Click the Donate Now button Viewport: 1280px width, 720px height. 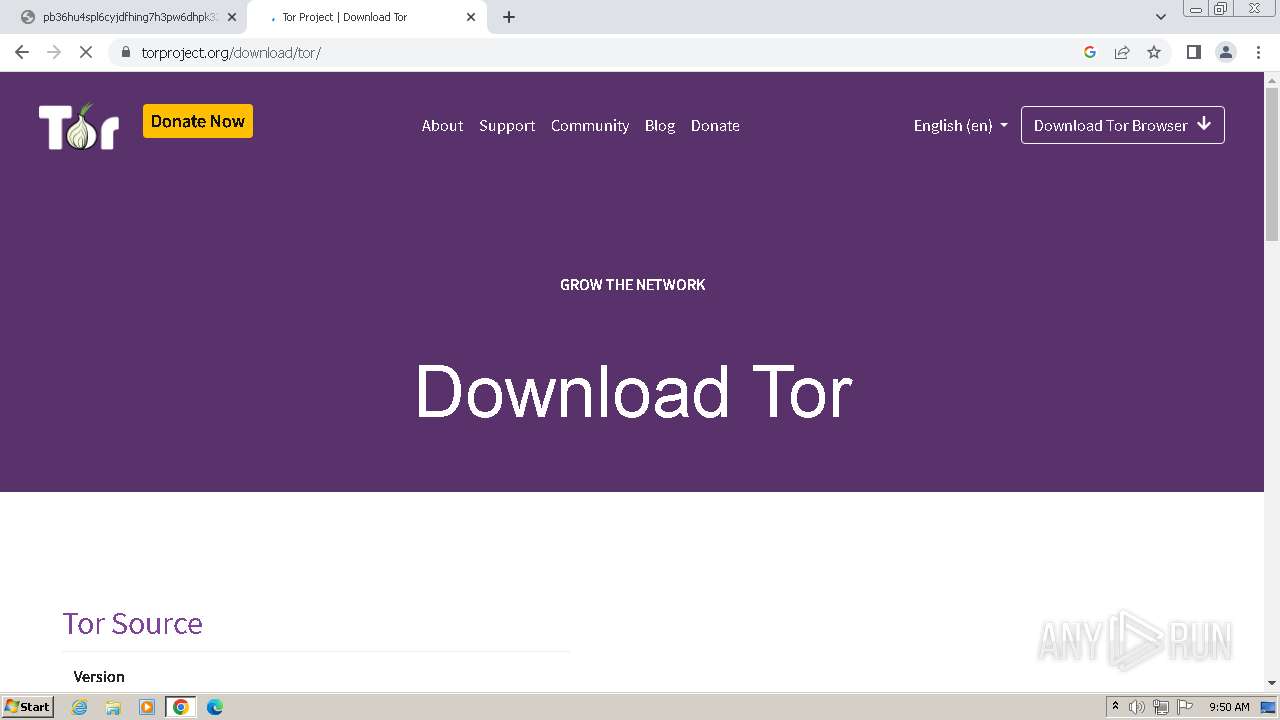tap(198, 121)
